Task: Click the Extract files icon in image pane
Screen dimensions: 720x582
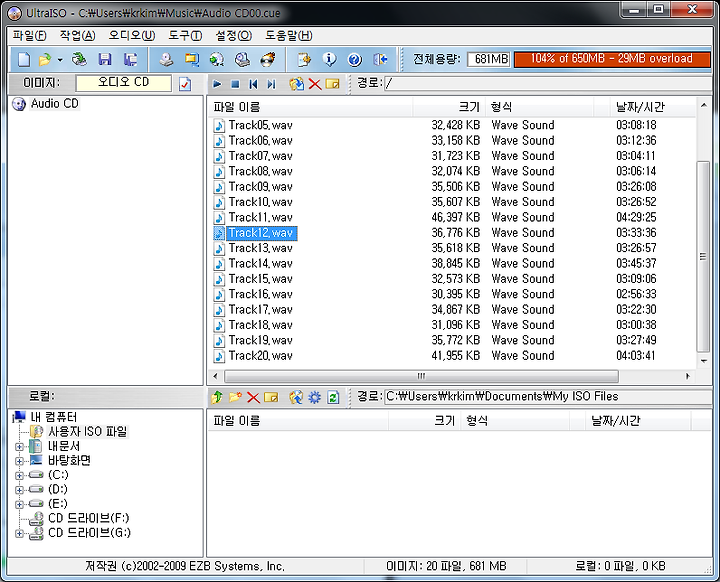Action: pyautogui.click(x=297, y=84)
